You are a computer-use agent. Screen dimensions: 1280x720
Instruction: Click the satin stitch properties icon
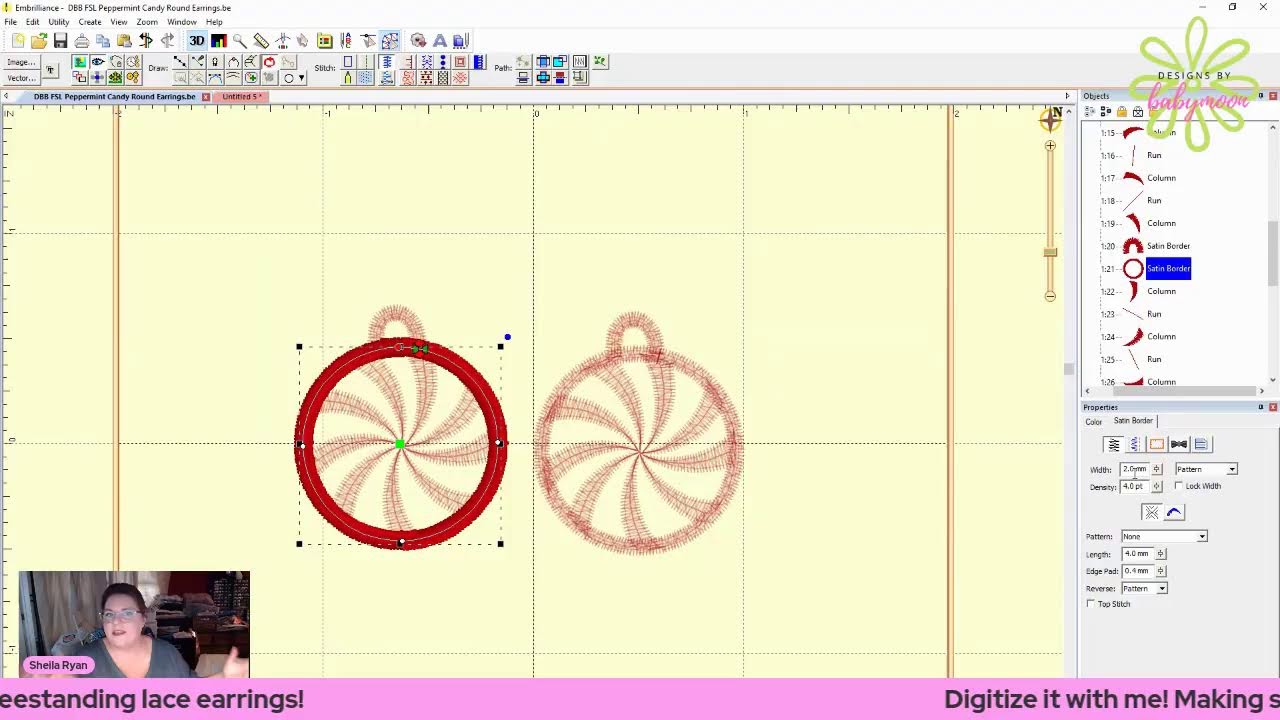1113,444
